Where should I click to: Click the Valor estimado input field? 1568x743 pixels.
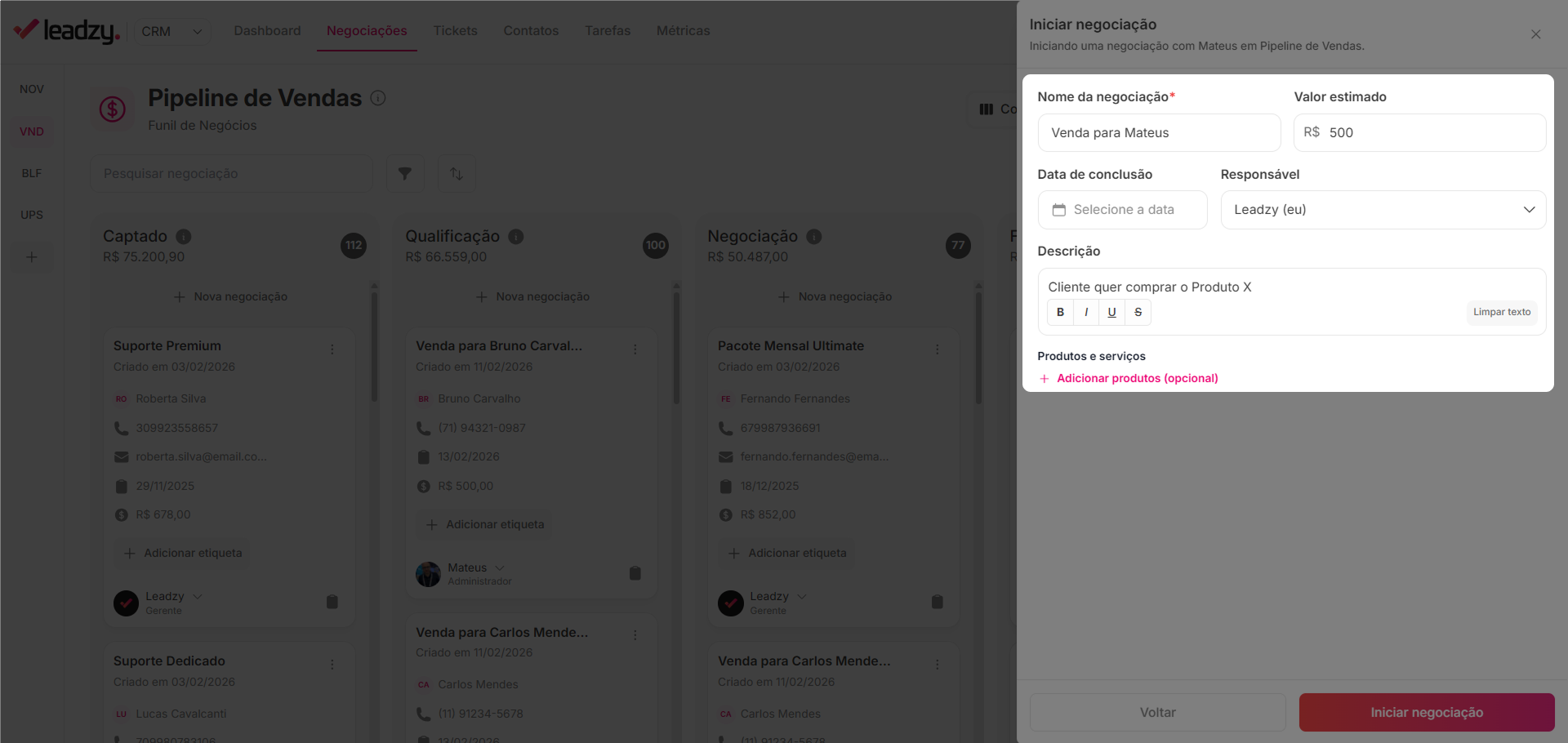1419,132
